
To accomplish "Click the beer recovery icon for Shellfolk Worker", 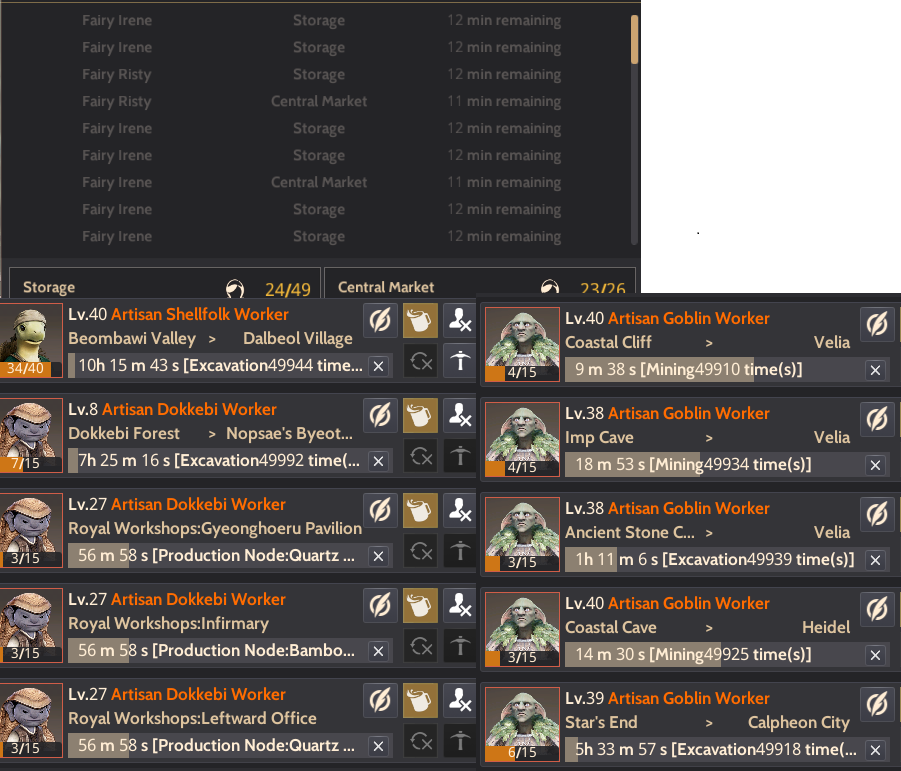I will 420,321.
